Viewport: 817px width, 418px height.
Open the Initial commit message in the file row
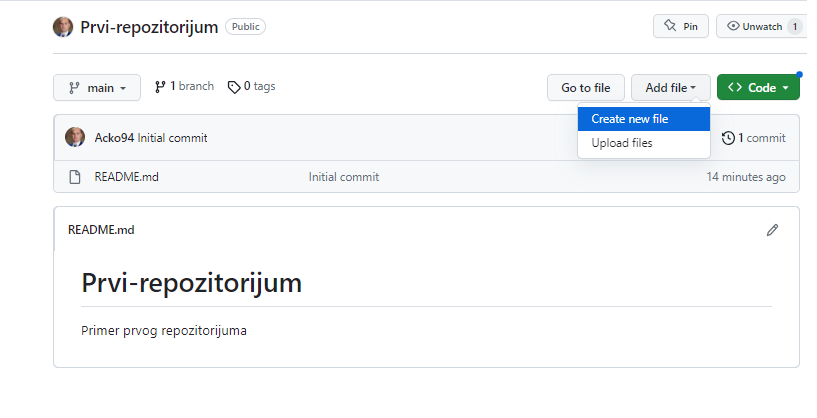(344, 177)
